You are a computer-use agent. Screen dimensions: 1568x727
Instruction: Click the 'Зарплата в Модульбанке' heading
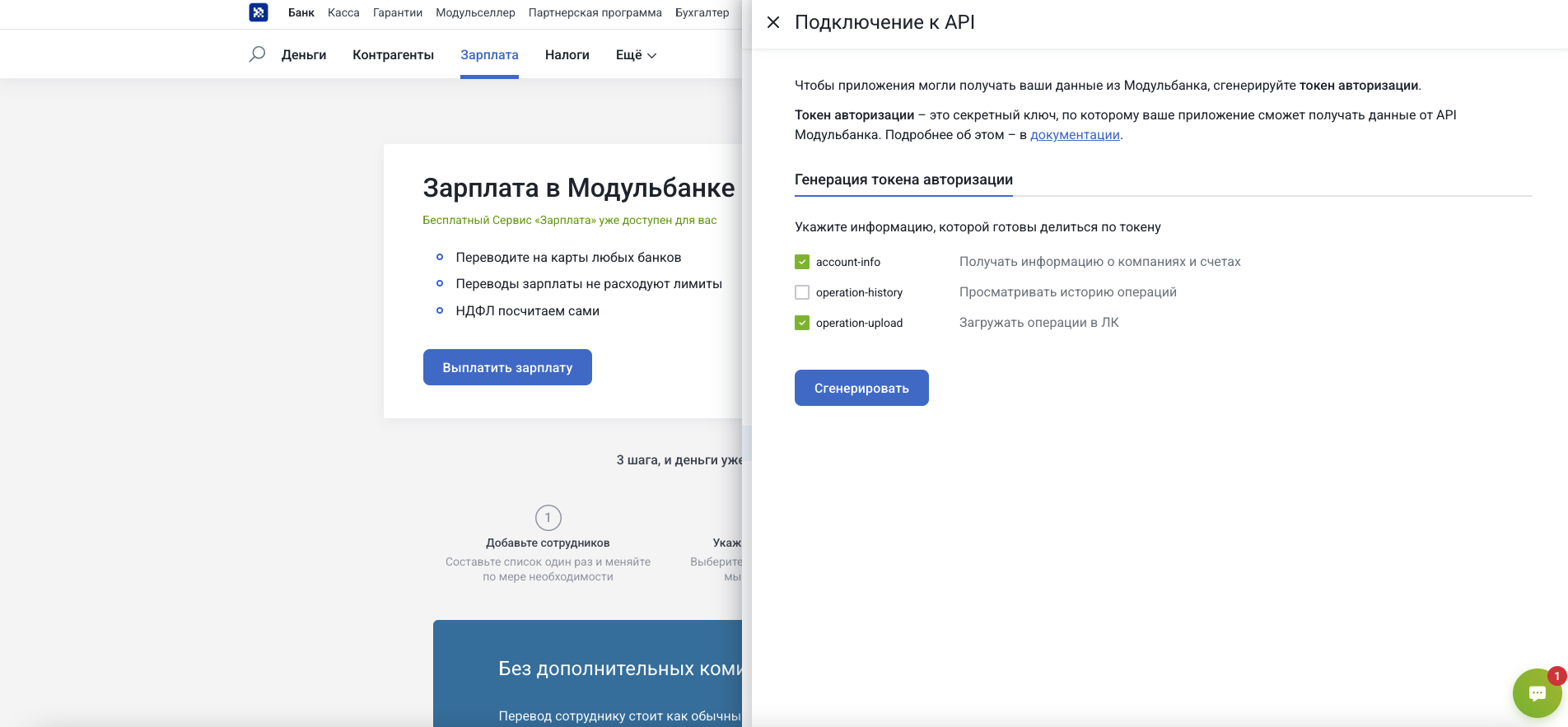579,188
